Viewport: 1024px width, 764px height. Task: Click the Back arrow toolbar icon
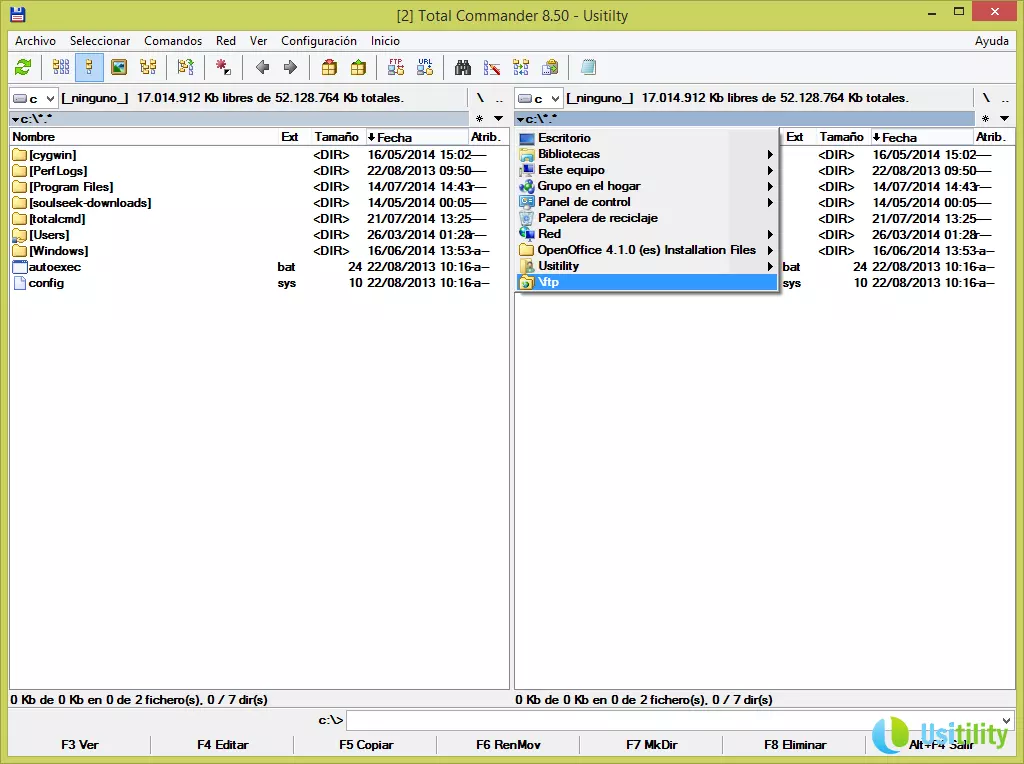[262, 67]
